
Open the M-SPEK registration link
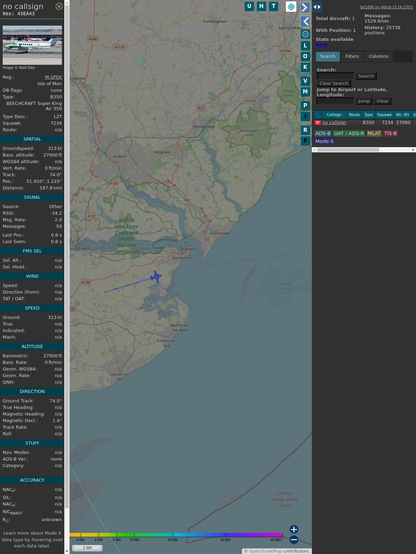point(53,77)
